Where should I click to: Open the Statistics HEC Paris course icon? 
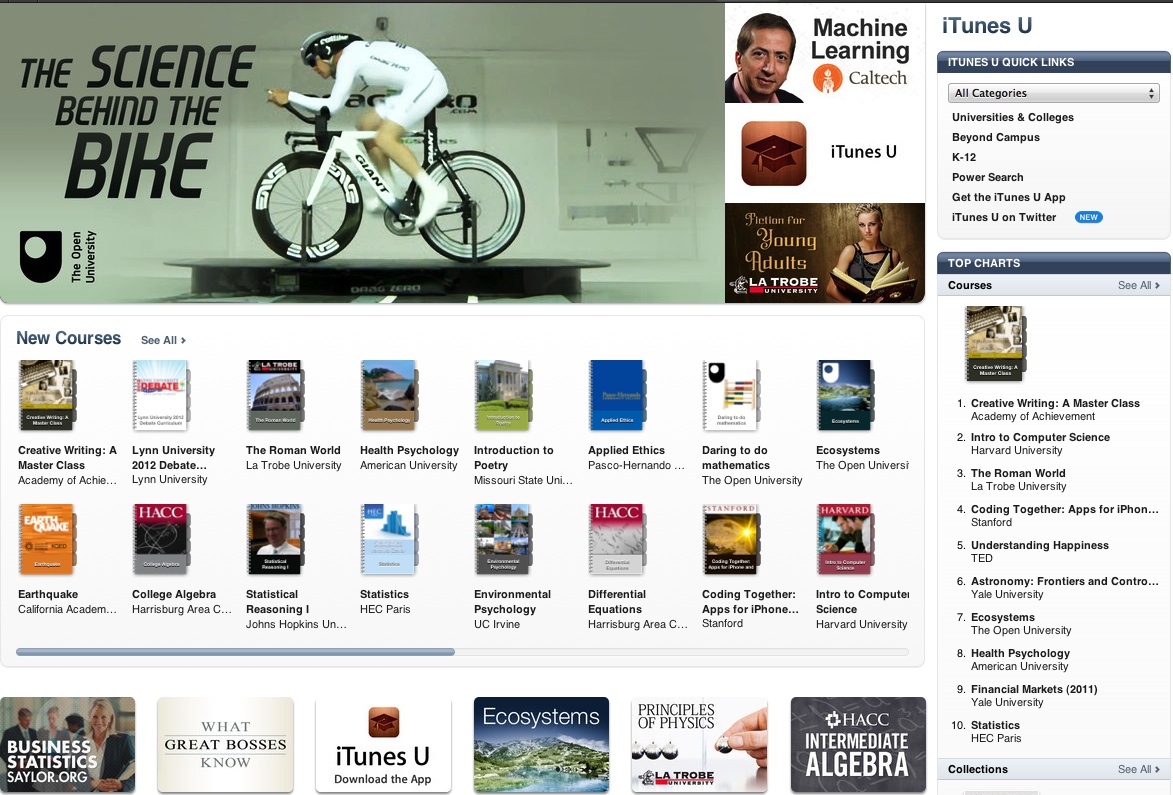[x=388, y=539]
